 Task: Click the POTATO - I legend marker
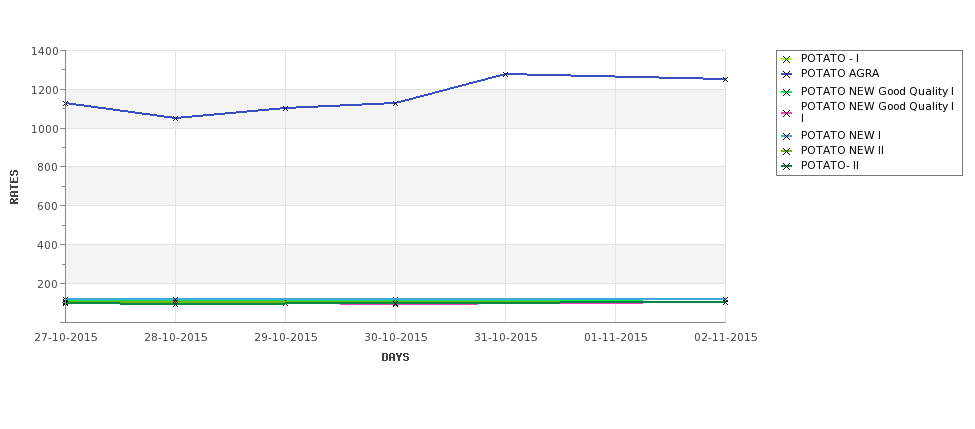[787, 59]
